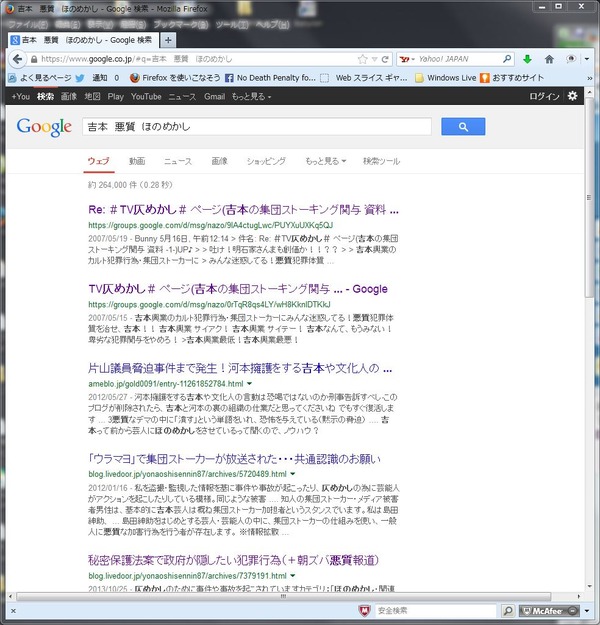
Task: Click the blue Google search button
Action: 463,126
